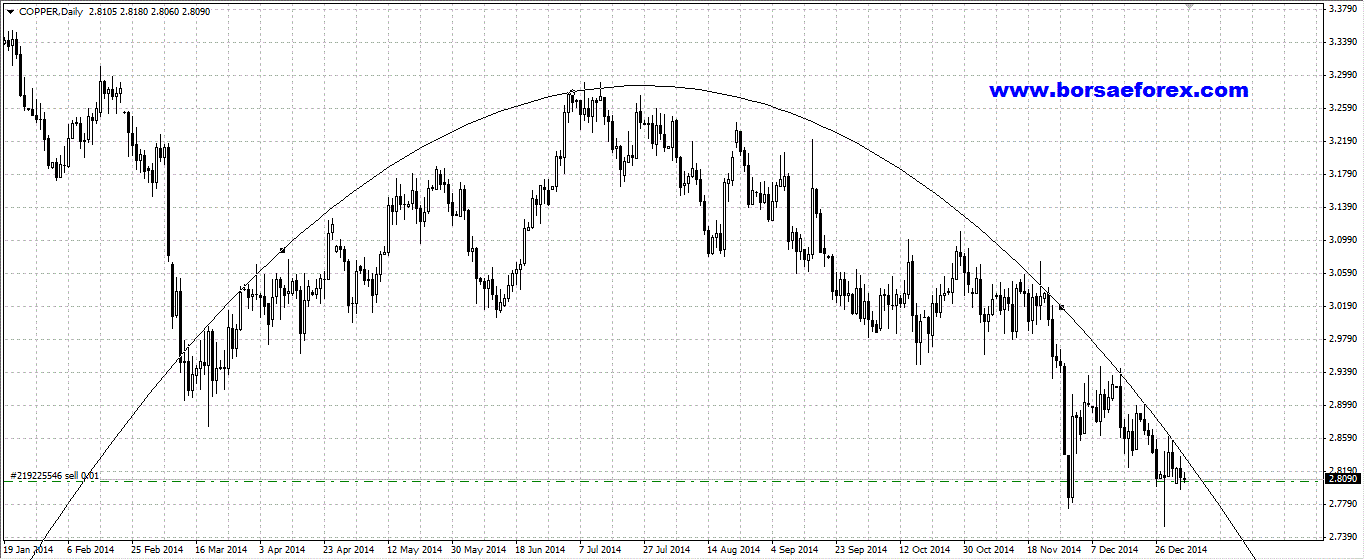Open the www.borsaeforex.com watermark link
The width and height of the screenshot is (1364, 560).
[x=1118, y=90]
